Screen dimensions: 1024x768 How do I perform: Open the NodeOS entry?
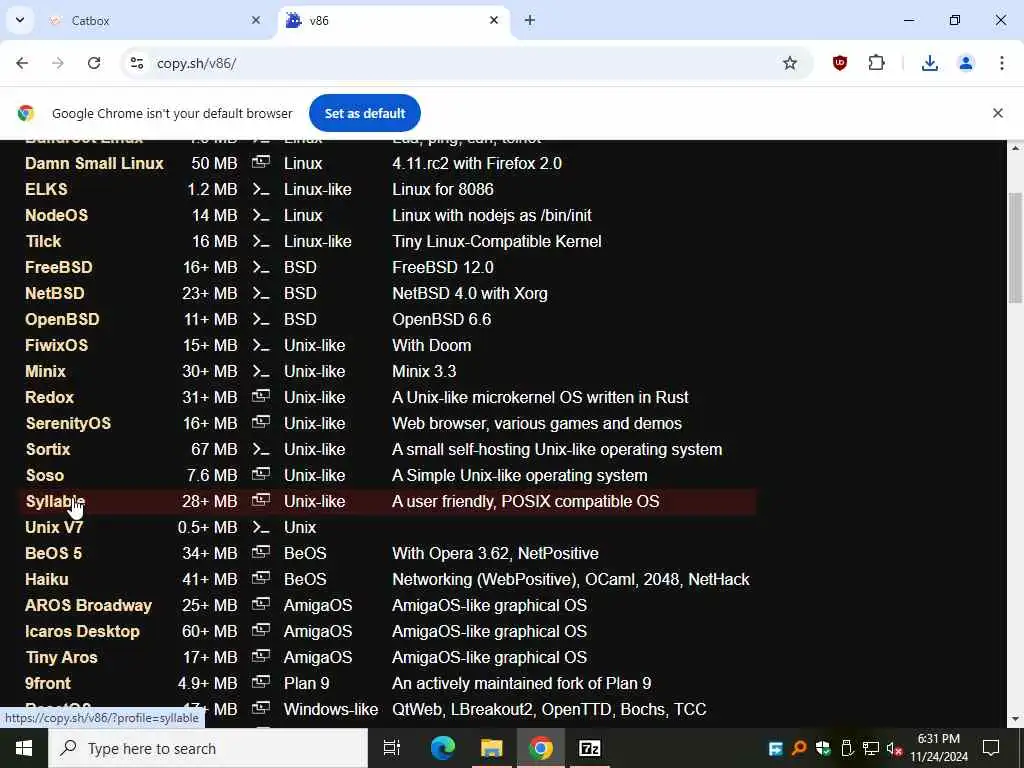56,216
